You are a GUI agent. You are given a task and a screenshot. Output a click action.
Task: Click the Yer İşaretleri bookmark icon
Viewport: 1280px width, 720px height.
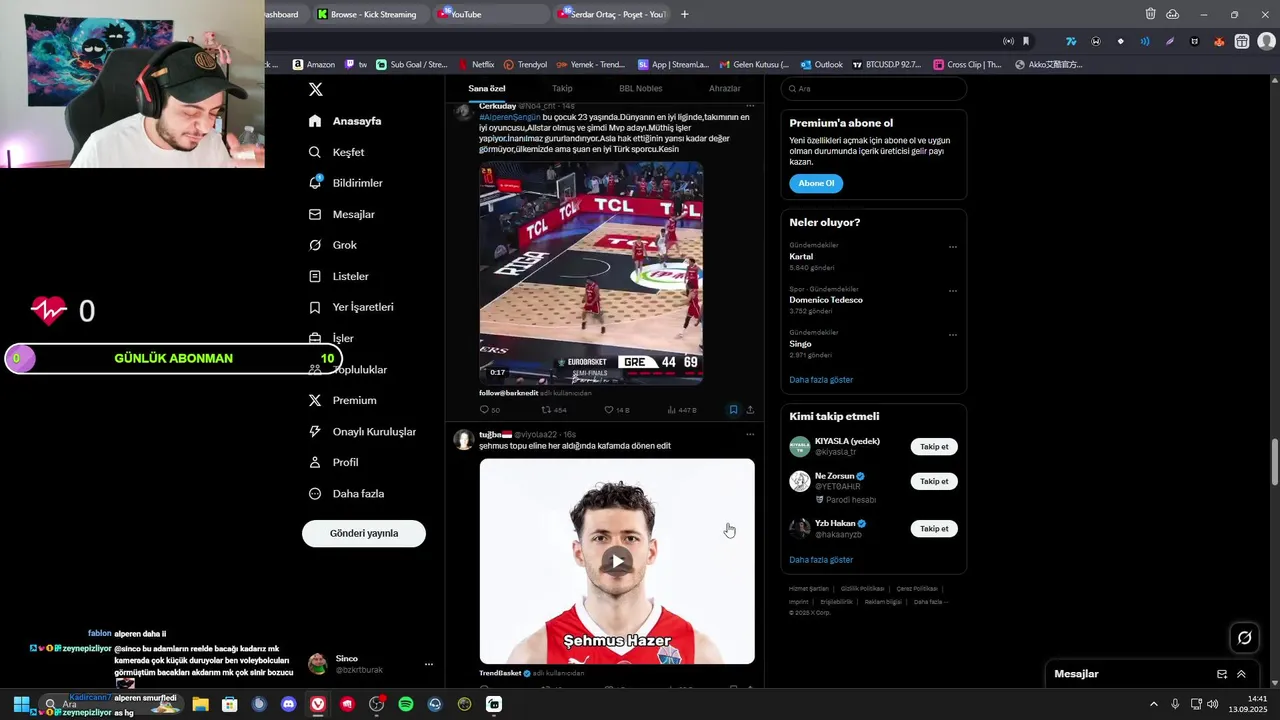click(x=315, y=307)
